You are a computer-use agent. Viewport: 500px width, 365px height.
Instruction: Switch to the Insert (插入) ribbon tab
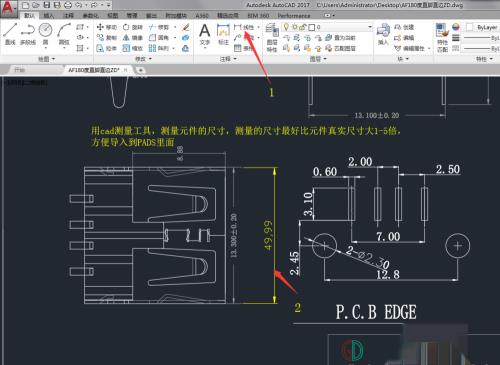pos(49,15)
